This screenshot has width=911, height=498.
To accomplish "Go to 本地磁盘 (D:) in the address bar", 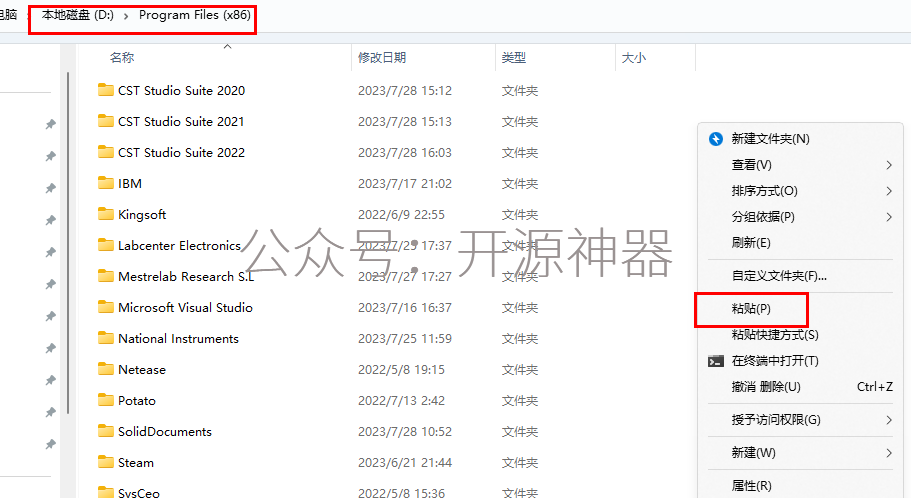I will click(78, 15).
